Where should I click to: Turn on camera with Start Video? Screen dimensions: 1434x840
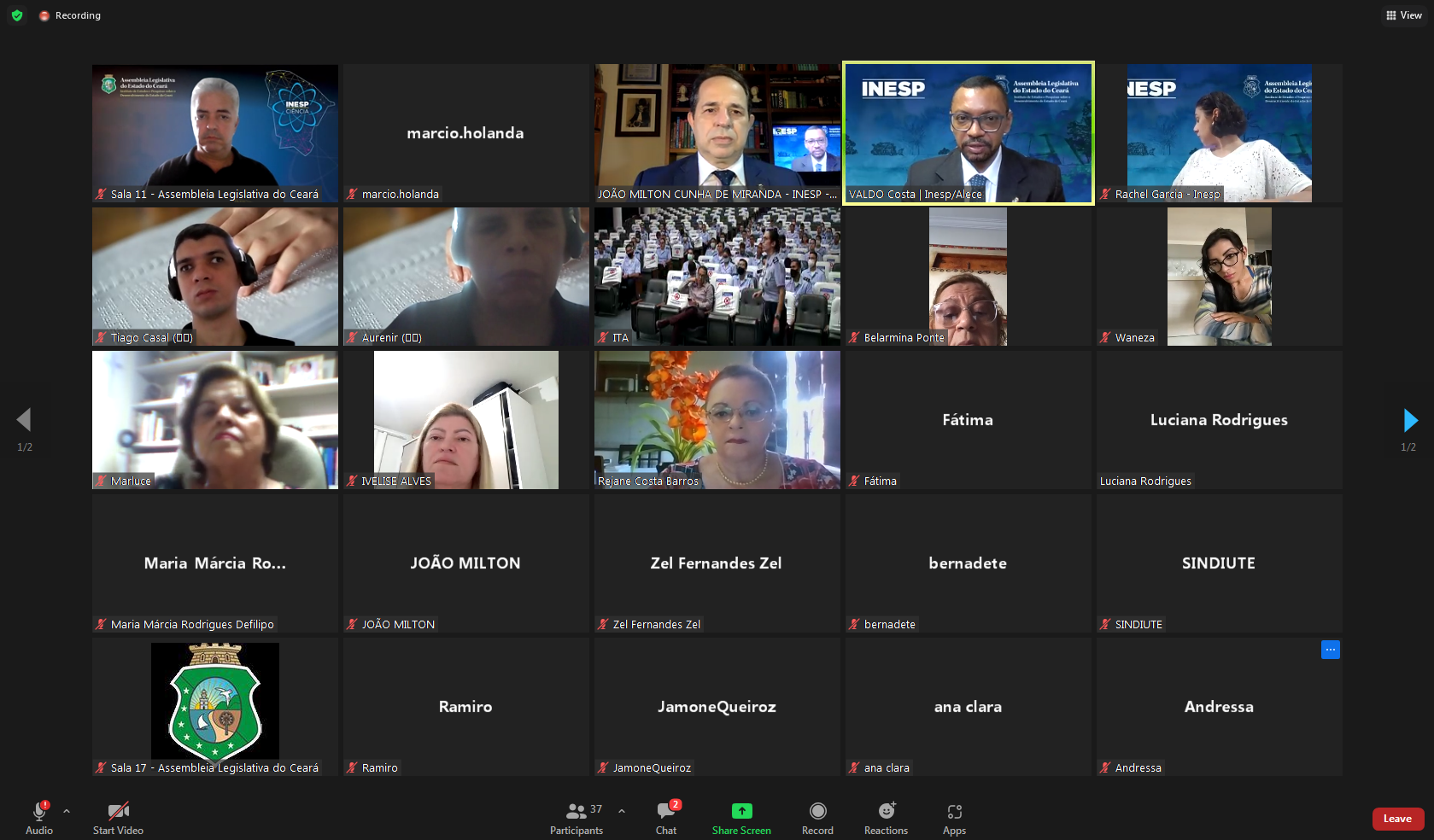tap(118, 818)
